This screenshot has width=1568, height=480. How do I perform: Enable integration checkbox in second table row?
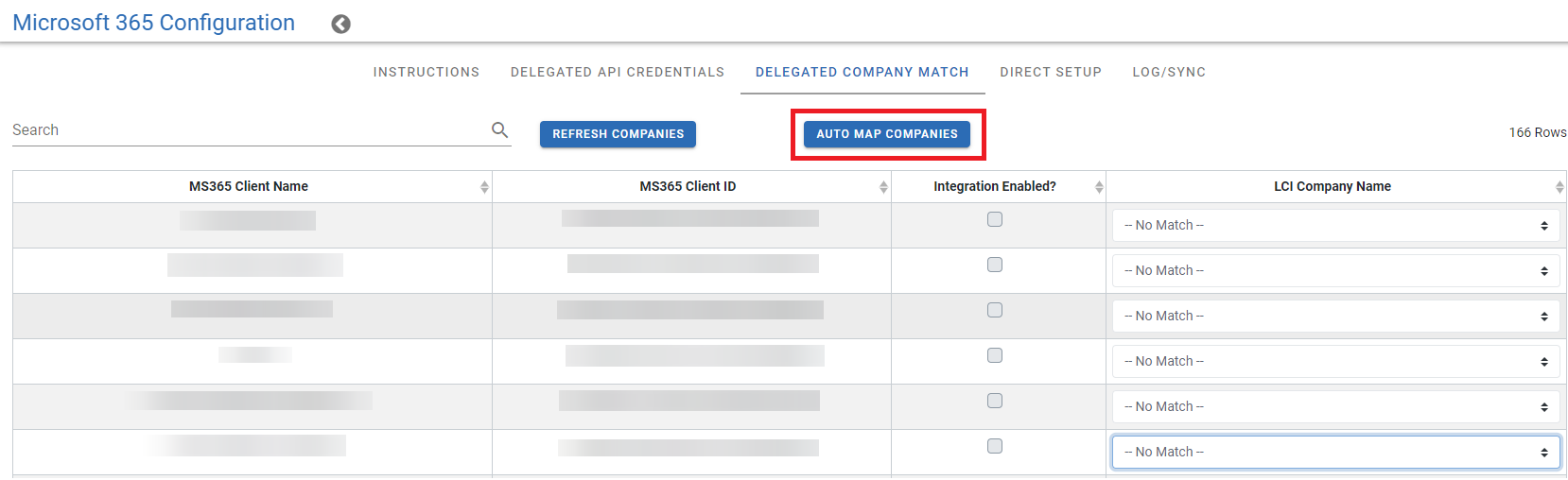pos(995,265)
